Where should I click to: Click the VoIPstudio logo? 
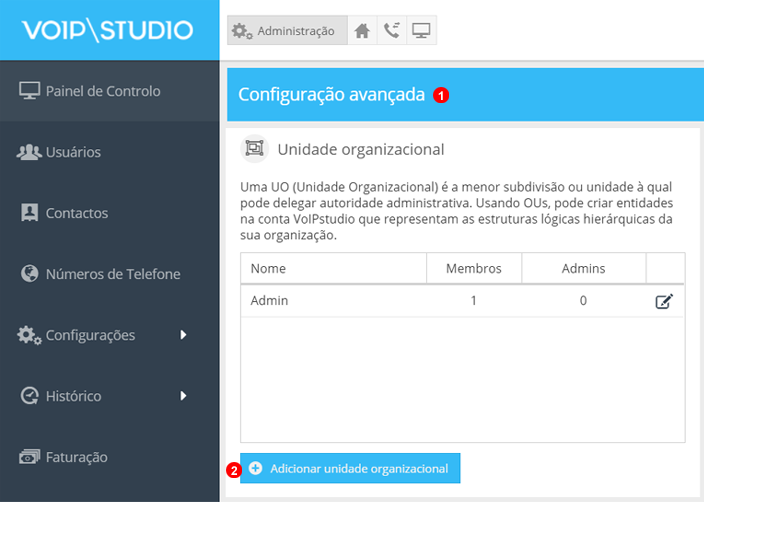coord(108,30)
